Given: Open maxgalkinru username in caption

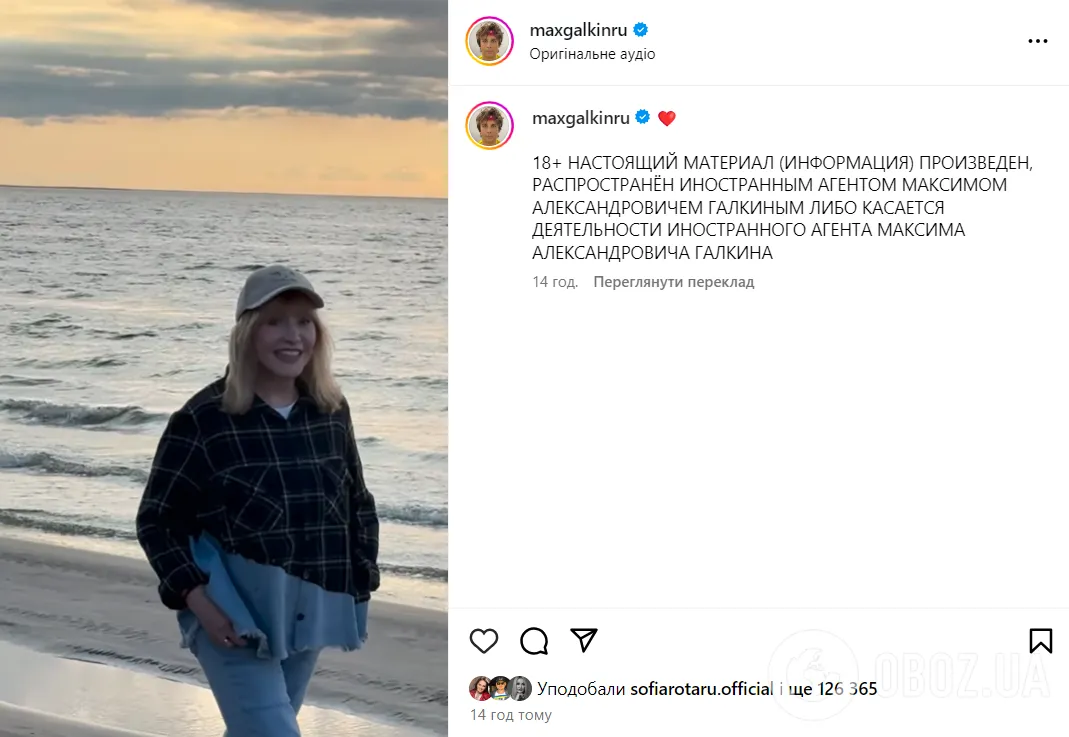Looking at the screenshot, I should (581, 118).
